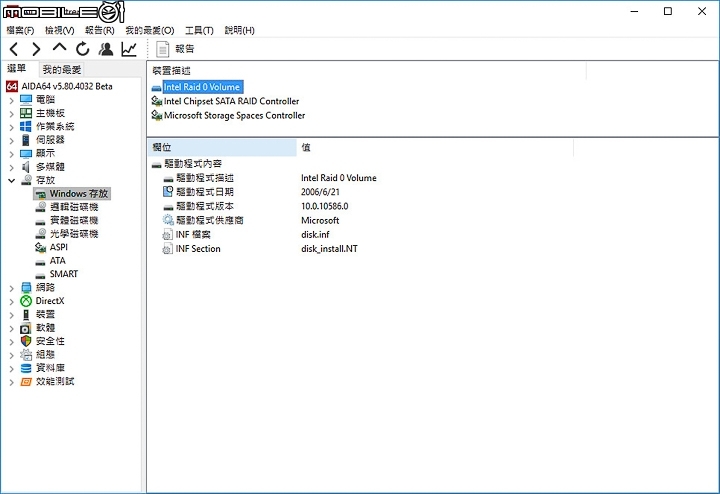Switch to the 選單 sidebar tab
The image size is (720, 494).
pyautogui.click(x=17, y=68)
